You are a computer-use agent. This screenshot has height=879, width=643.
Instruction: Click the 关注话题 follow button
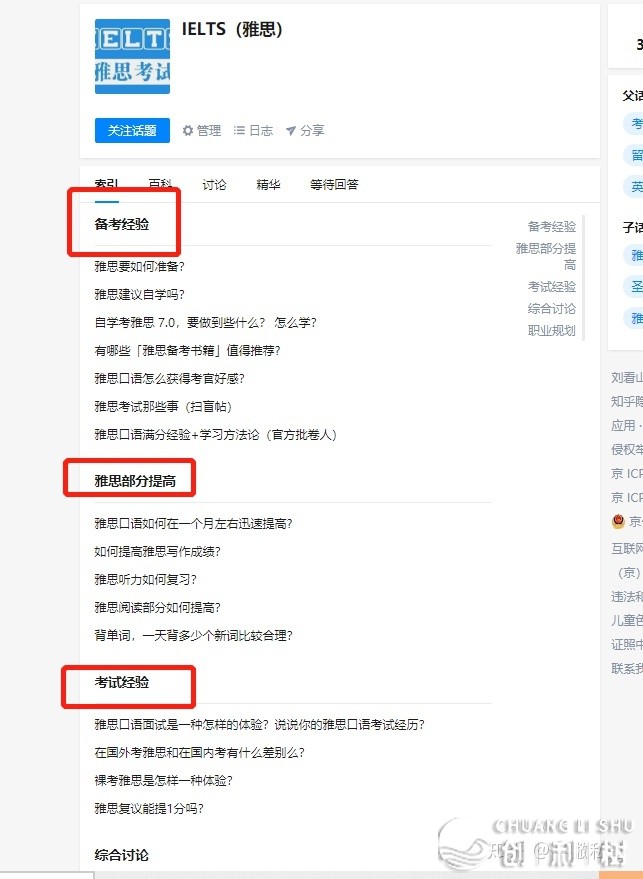132,131
